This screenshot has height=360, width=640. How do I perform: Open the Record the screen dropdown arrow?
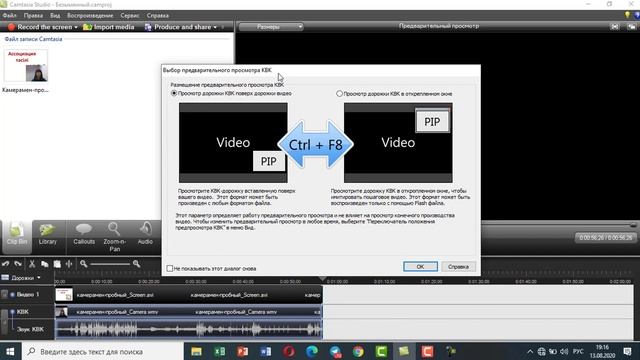[76, 27]
